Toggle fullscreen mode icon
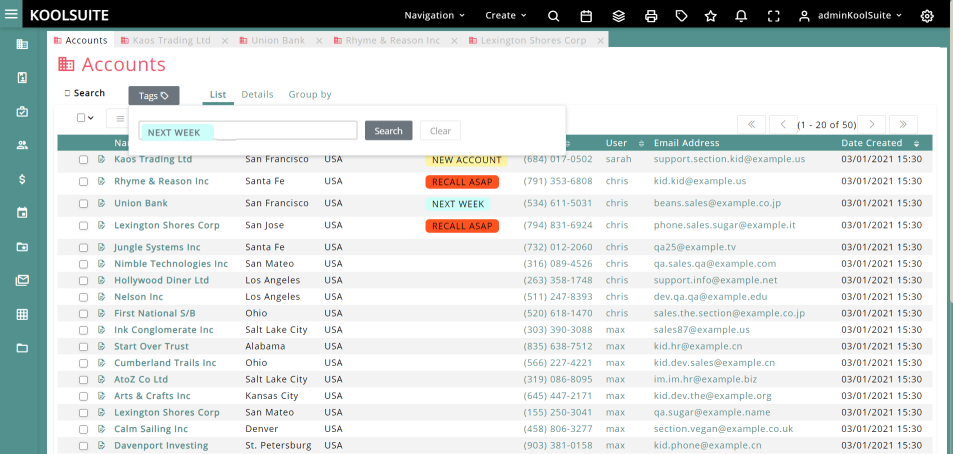This screenshot has width=953, height=454. pos(773,16)
